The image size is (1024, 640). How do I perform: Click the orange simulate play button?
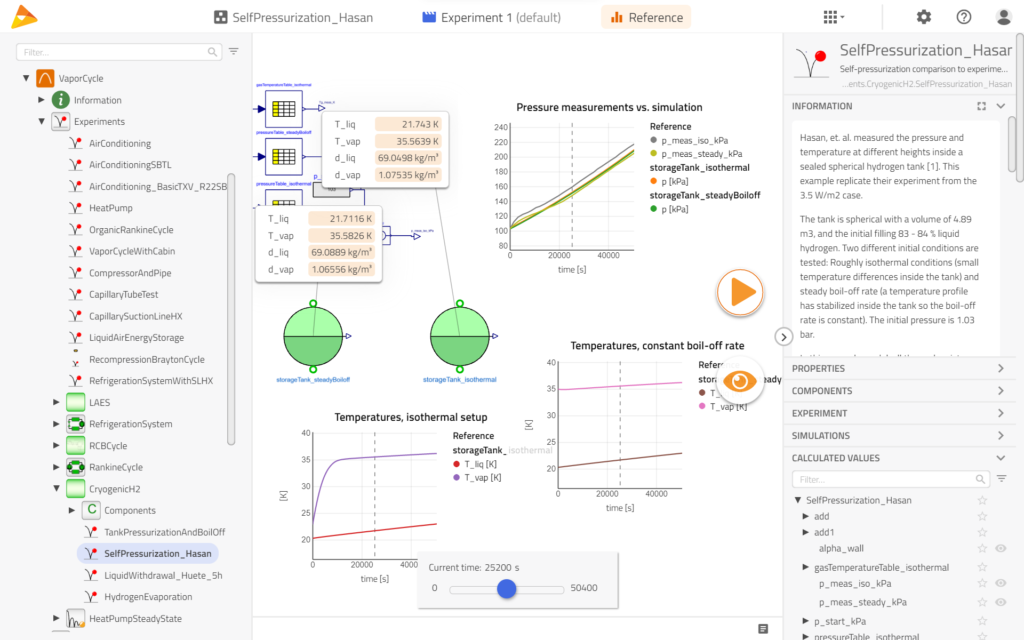coord(740,292)
